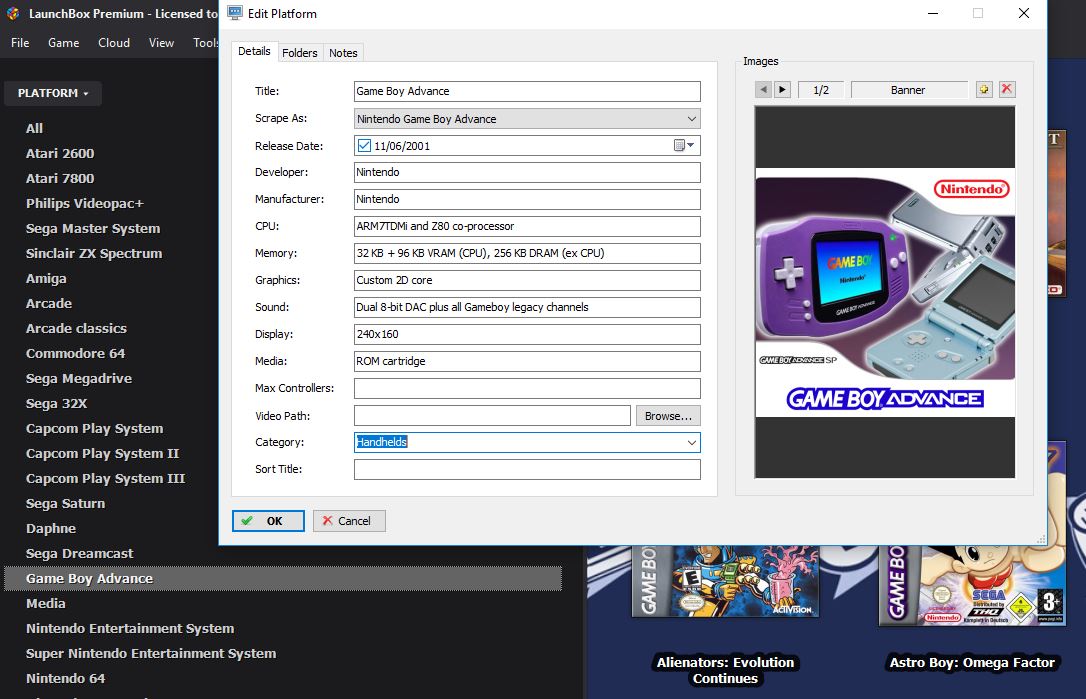Cancel the Edit Platform dialog
The width and height of the screenshot is (1086, 699).
(x=349, y=521)
